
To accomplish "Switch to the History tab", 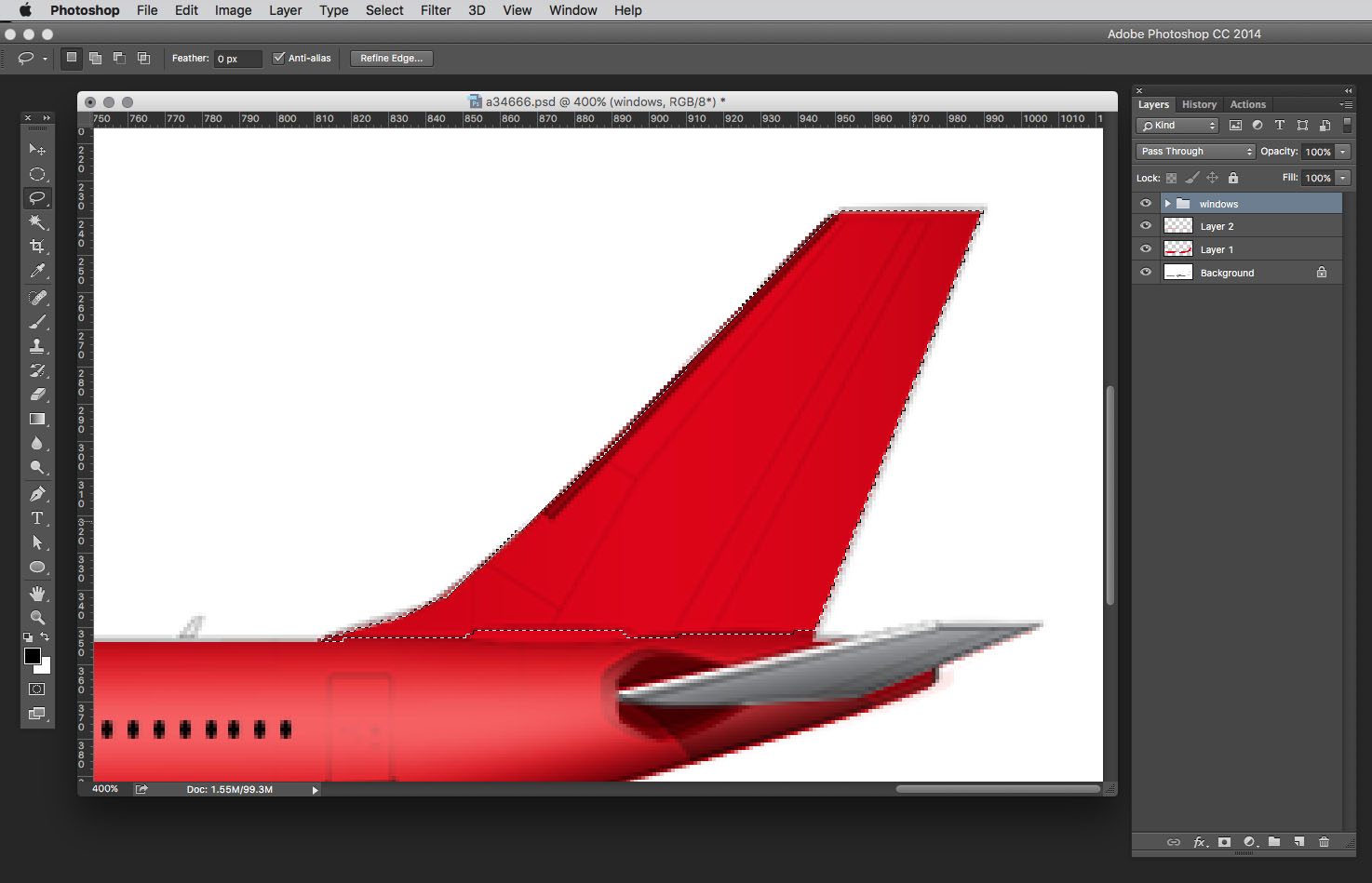I will tap(1199, 104).
